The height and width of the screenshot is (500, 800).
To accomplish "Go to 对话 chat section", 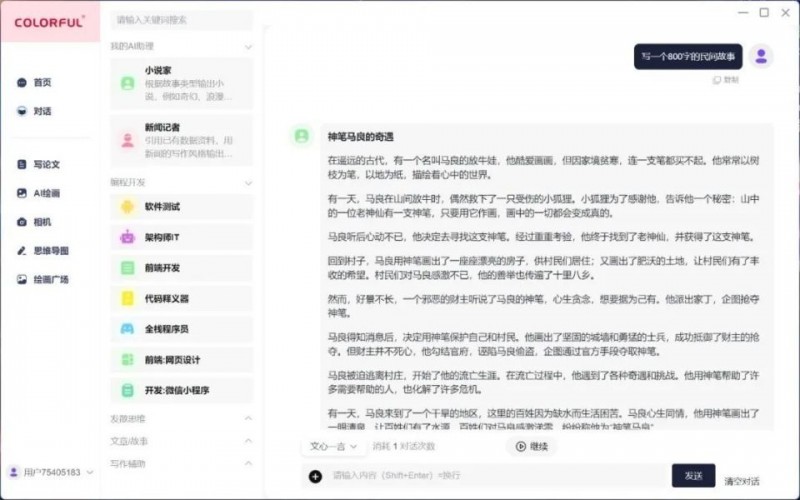I will [x=40, y=111].
